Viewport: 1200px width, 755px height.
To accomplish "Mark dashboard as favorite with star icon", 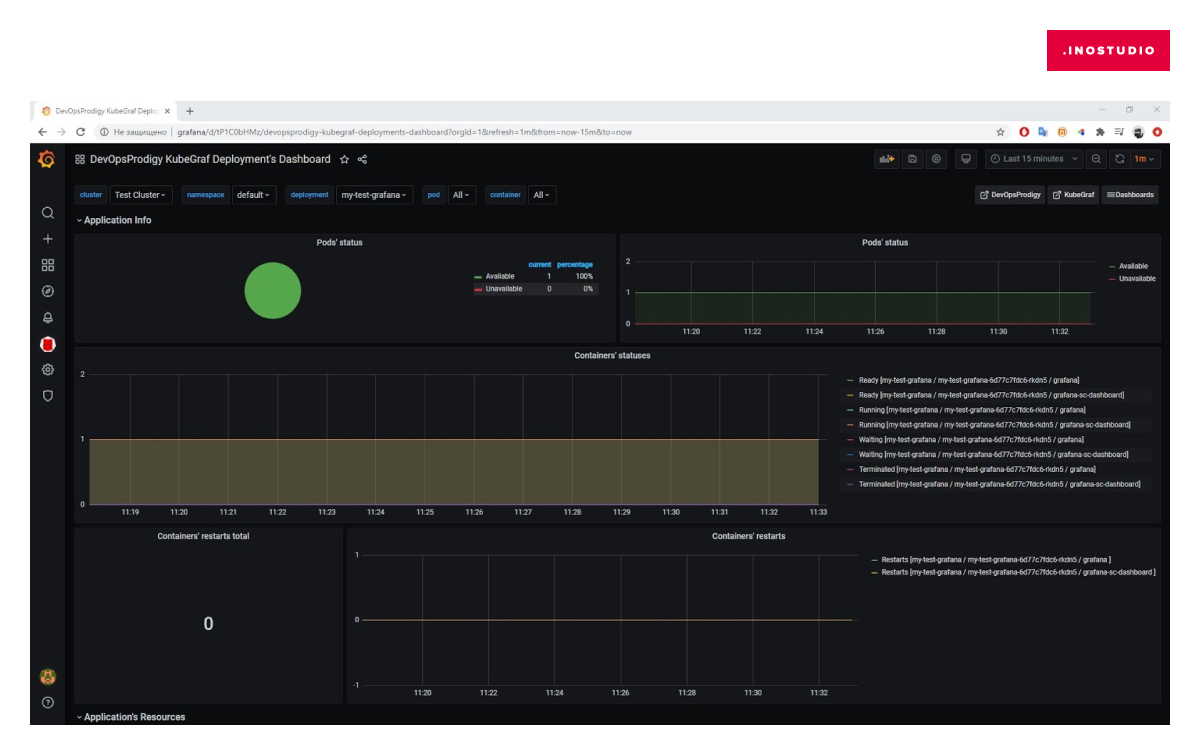I will pyautogui.click(x=344, y=159).
